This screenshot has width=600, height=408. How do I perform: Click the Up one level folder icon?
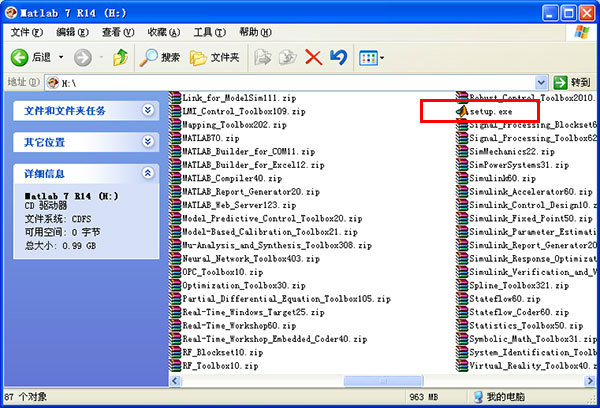tap(119, 57)
